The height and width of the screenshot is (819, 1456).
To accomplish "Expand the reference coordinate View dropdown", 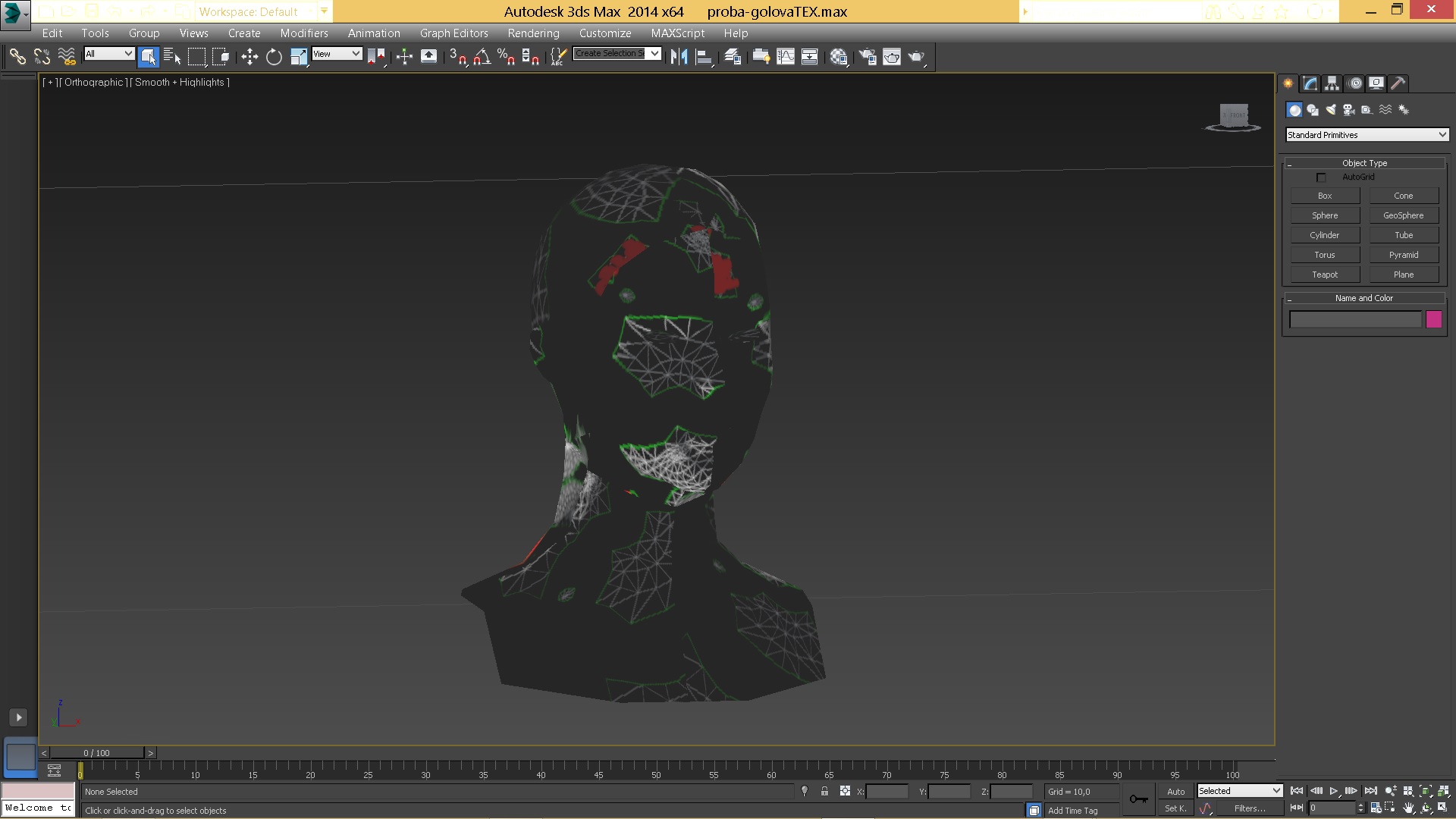I will pyautogui.click(x=337, y=54).
